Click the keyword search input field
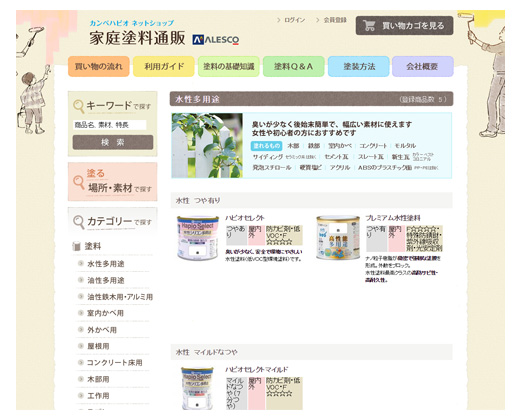520x420 pixels. [110, 125]
